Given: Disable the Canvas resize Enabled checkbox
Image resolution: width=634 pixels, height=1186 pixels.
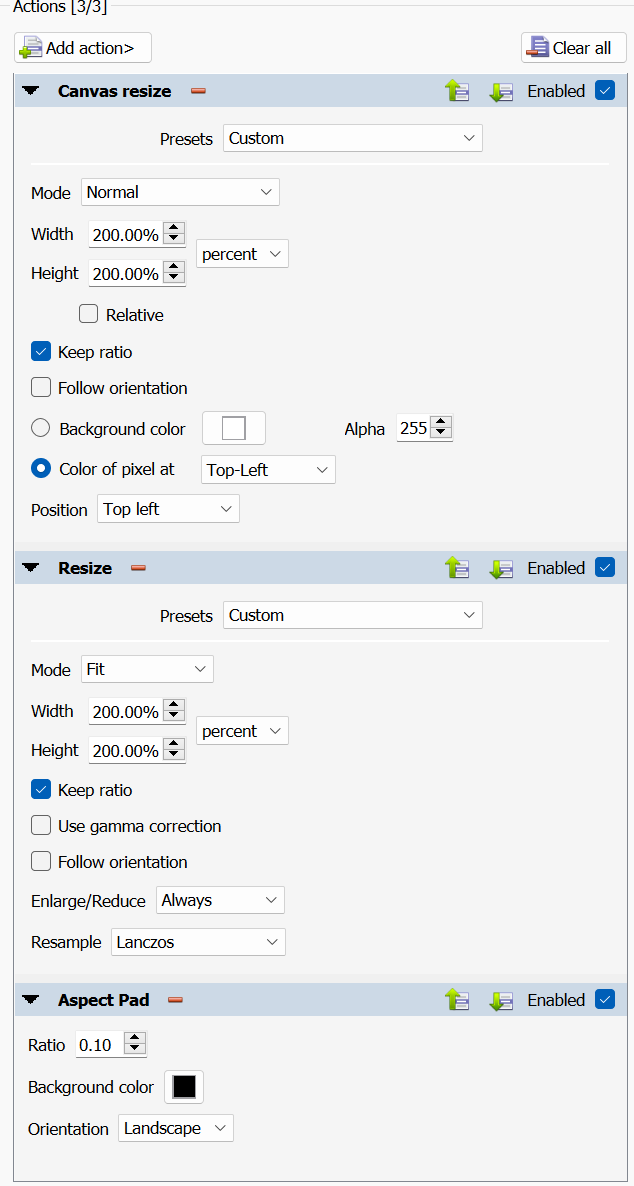Looking at the screenshot, I should pyautogui.click(x=604, y=91).
